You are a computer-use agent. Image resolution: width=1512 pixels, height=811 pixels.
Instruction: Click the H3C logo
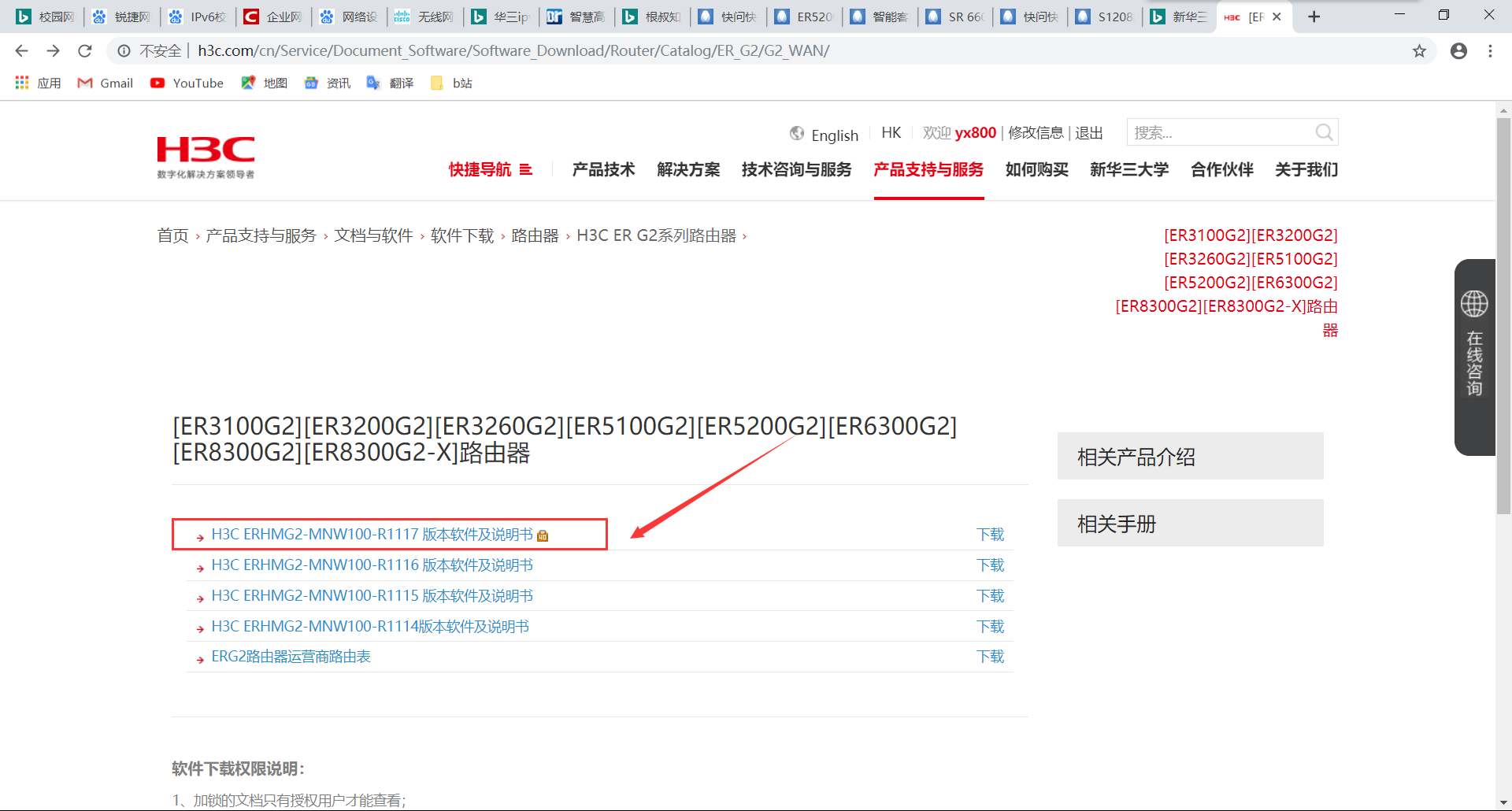click(x=206, y=157)
